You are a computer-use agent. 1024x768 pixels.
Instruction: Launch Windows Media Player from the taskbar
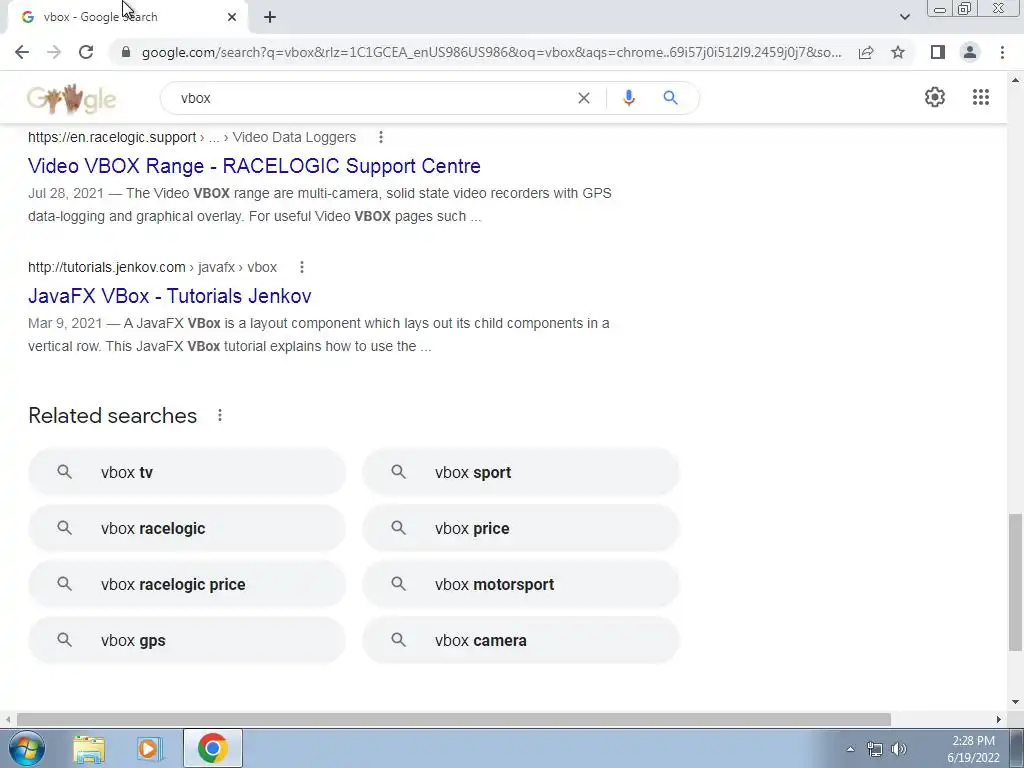tap(150, 748)
